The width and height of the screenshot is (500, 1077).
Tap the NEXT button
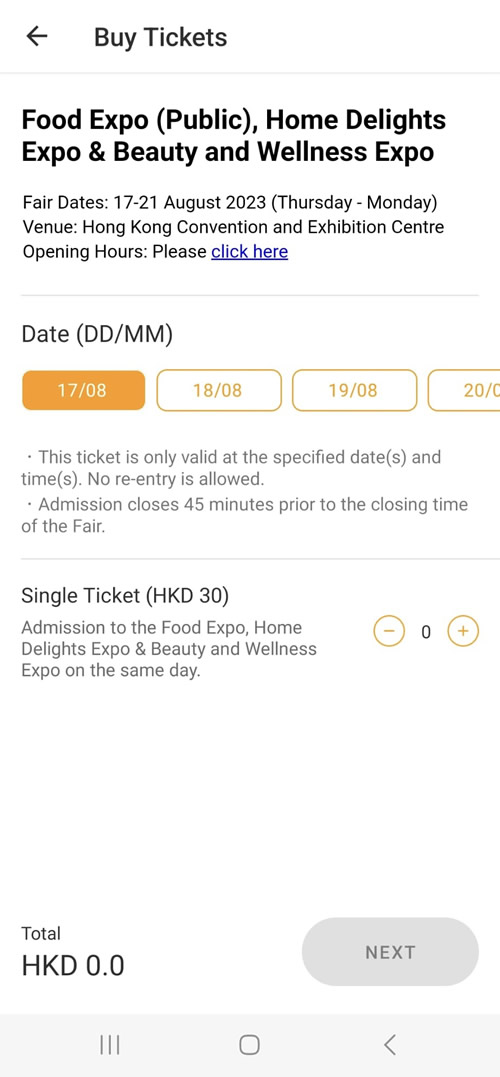point(390,952)
